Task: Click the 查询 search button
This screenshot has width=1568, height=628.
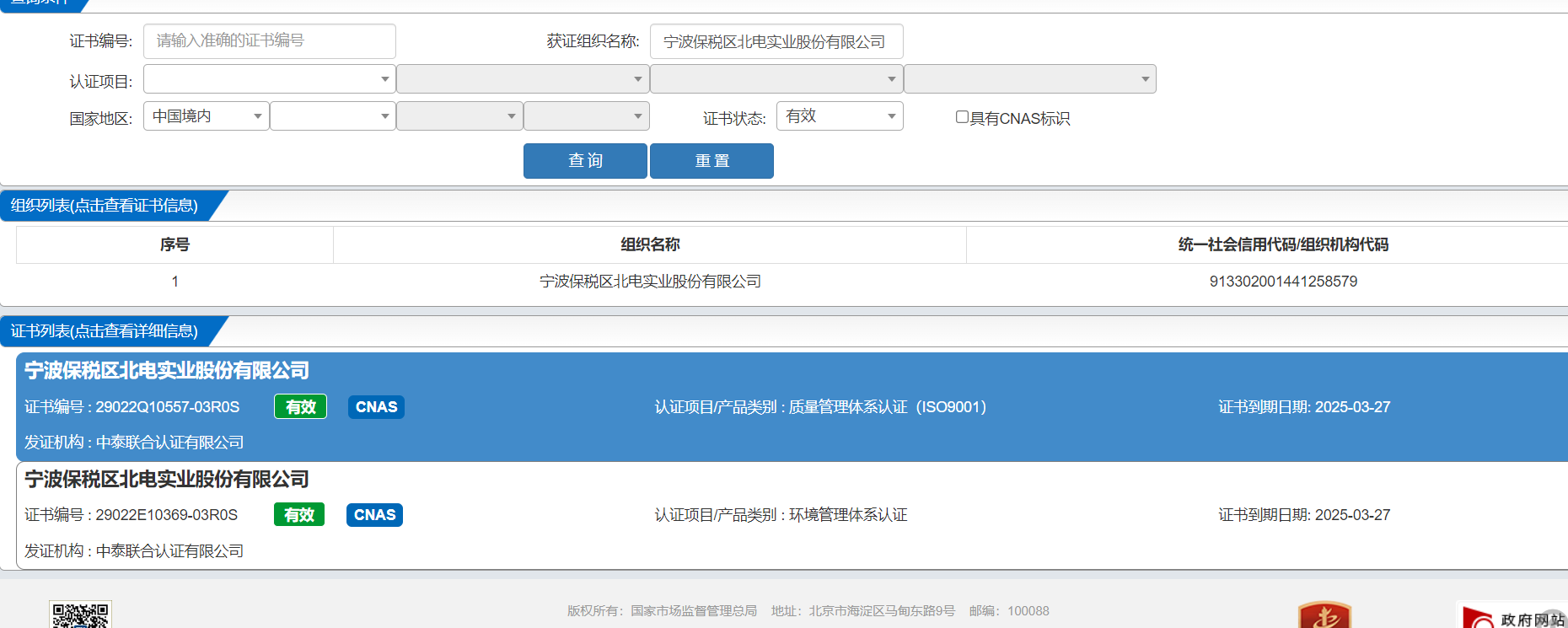Action: click(585, 161)
